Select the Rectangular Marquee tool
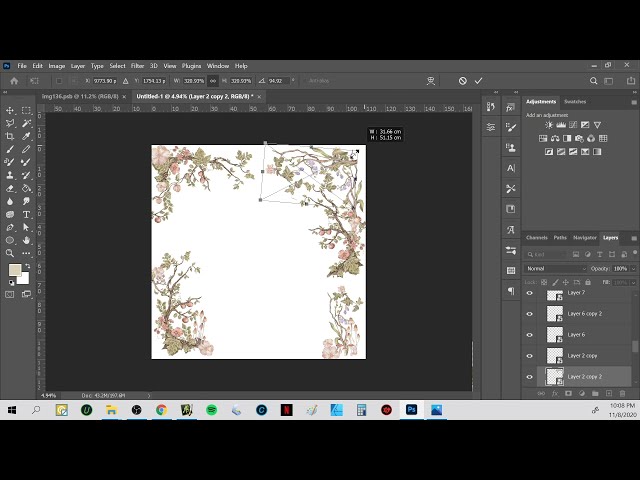Viewport: 640px width, 480px height. coord(26,110)
